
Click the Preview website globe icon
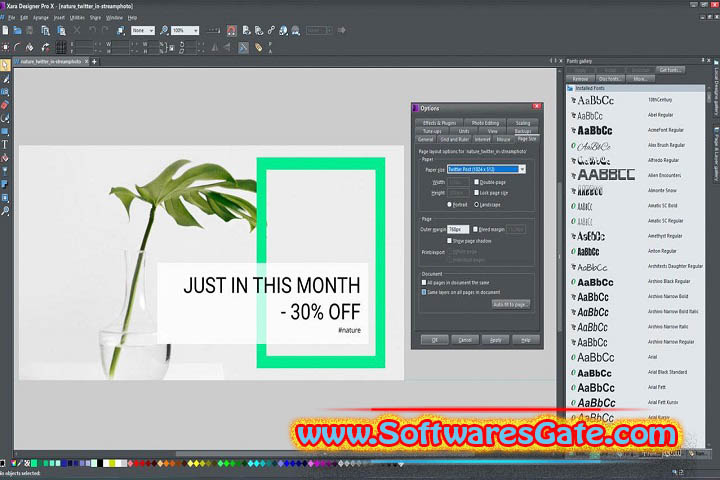coord(283,30)
